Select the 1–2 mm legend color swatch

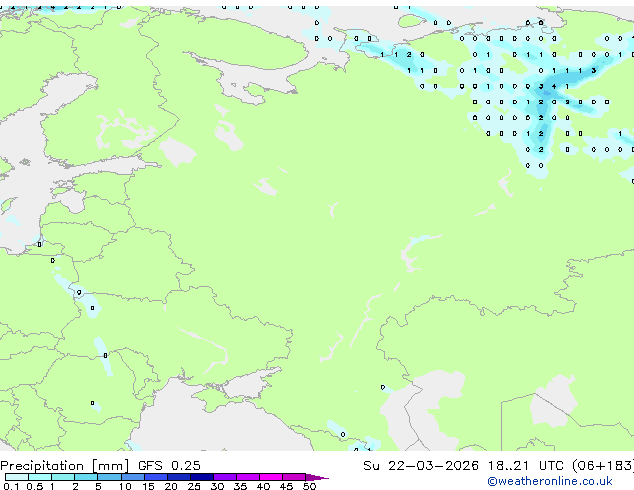click(x=63, y=477)
